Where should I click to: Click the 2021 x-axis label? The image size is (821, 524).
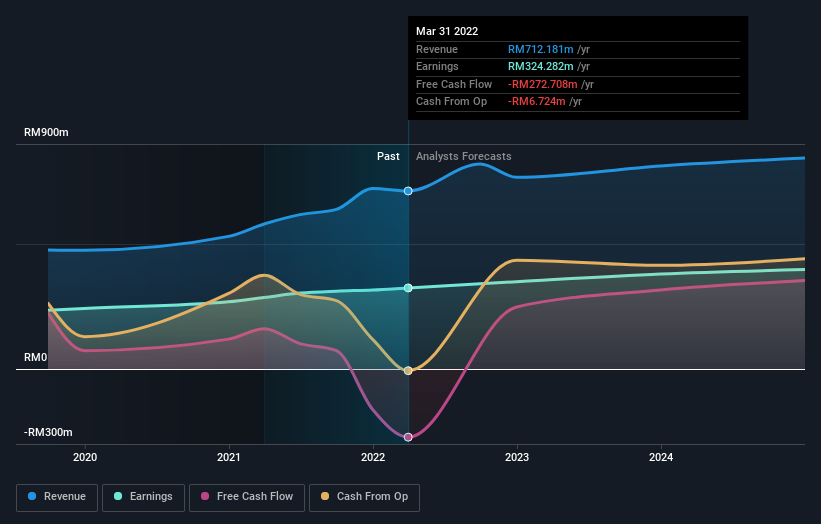pos(229,457)
